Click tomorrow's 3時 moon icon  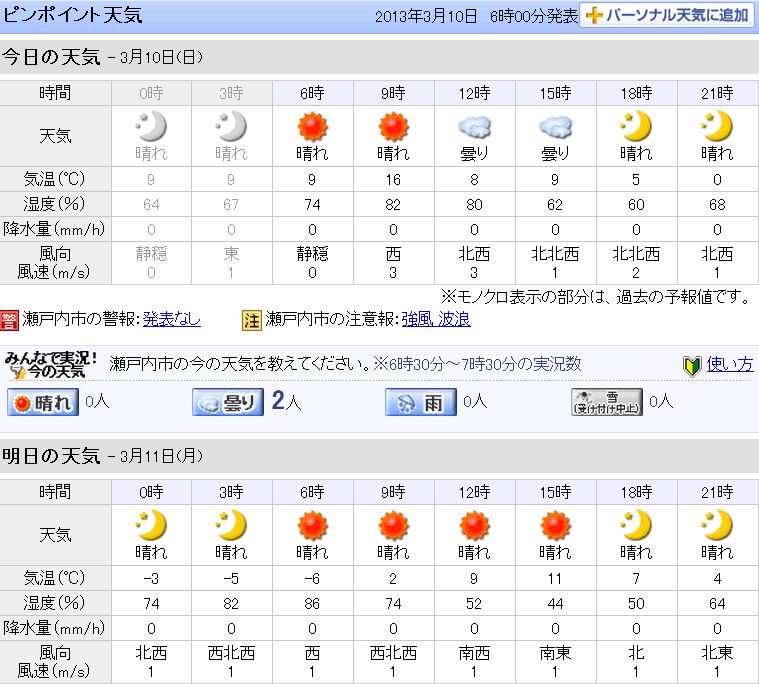pyautogui.click(x=231, y=525)
